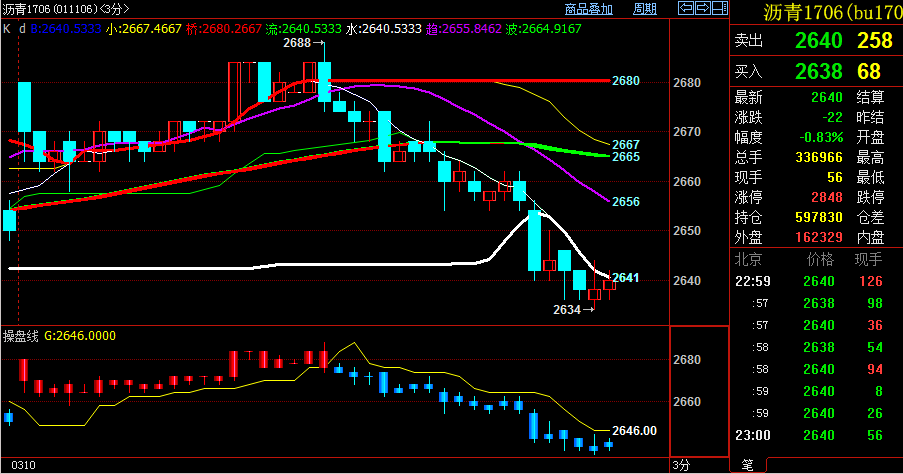This screenshot has width=903, height=474.
Task: Click the 2688 high price marker
Action: pos(297,44)
